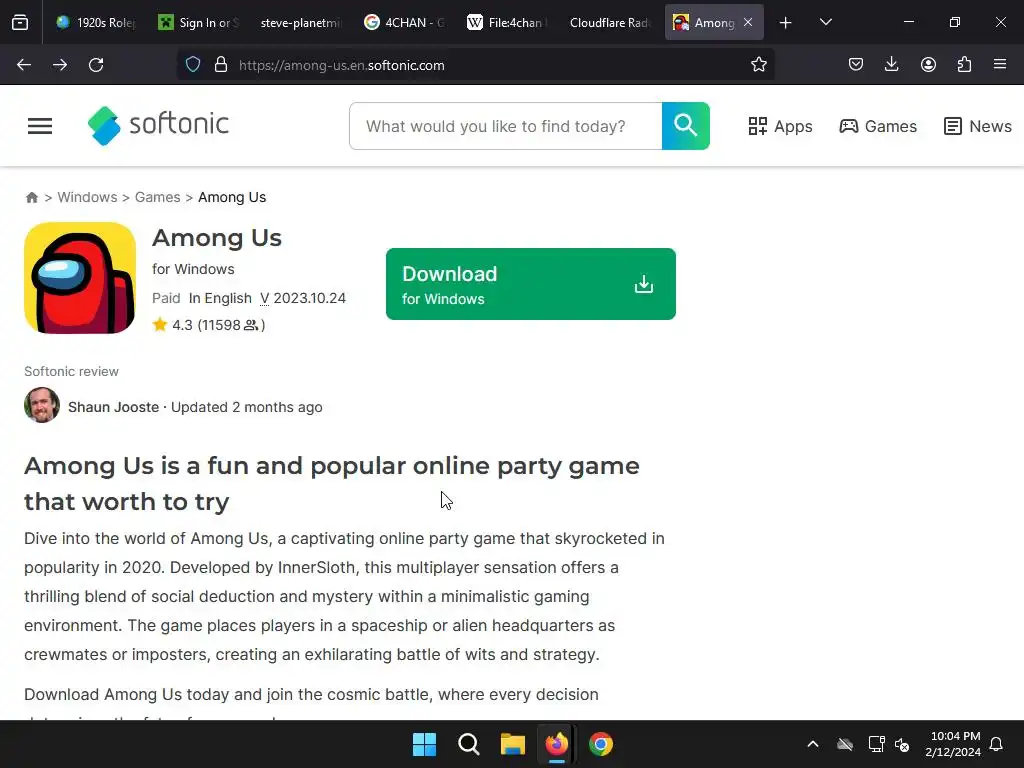Click the Firefox taskbar icon
Screen dimensions: 1024x768
tap(557, 744)
